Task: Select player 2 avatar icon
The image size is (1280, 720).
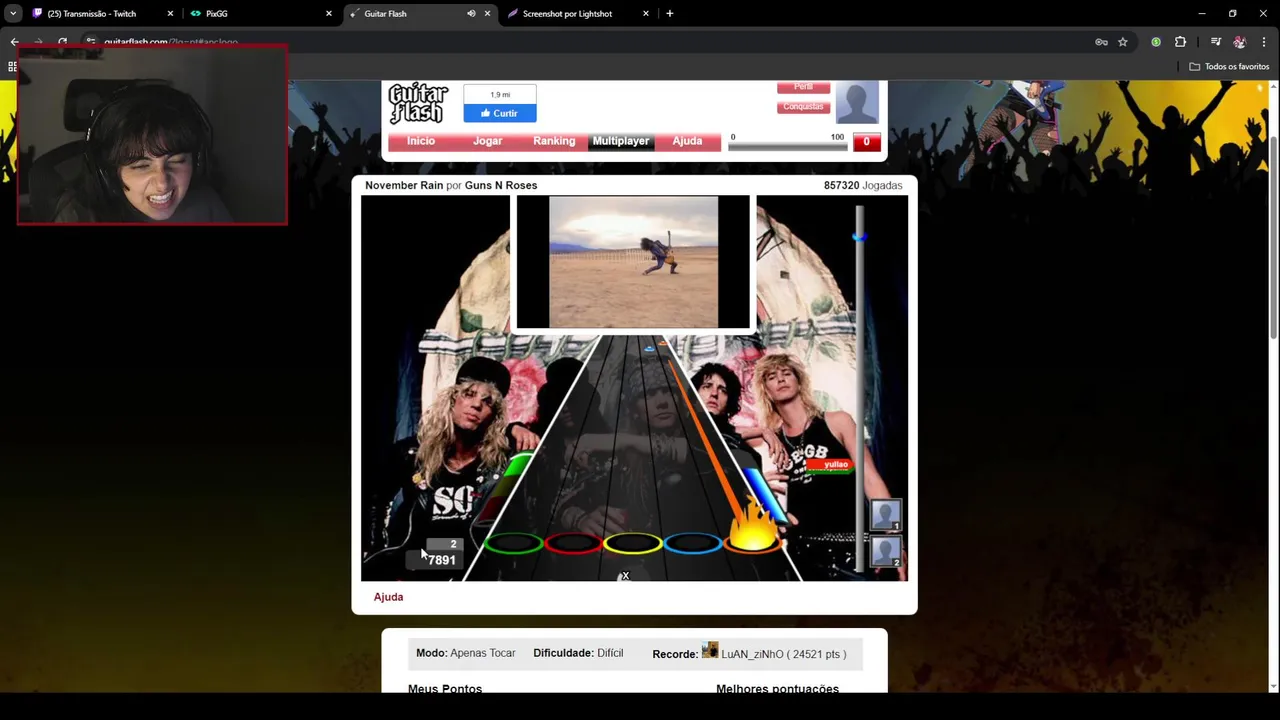Action: point(886,551)
